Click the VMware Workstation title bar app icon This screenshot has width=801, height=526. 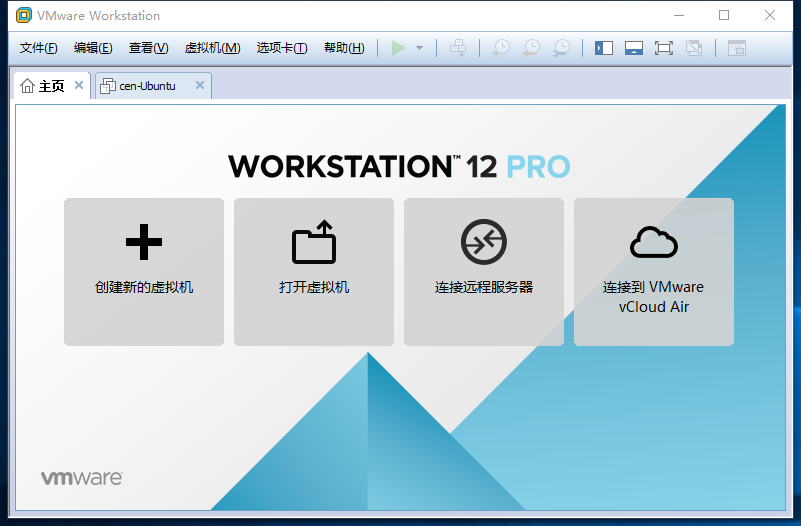[x=23, y=15]
